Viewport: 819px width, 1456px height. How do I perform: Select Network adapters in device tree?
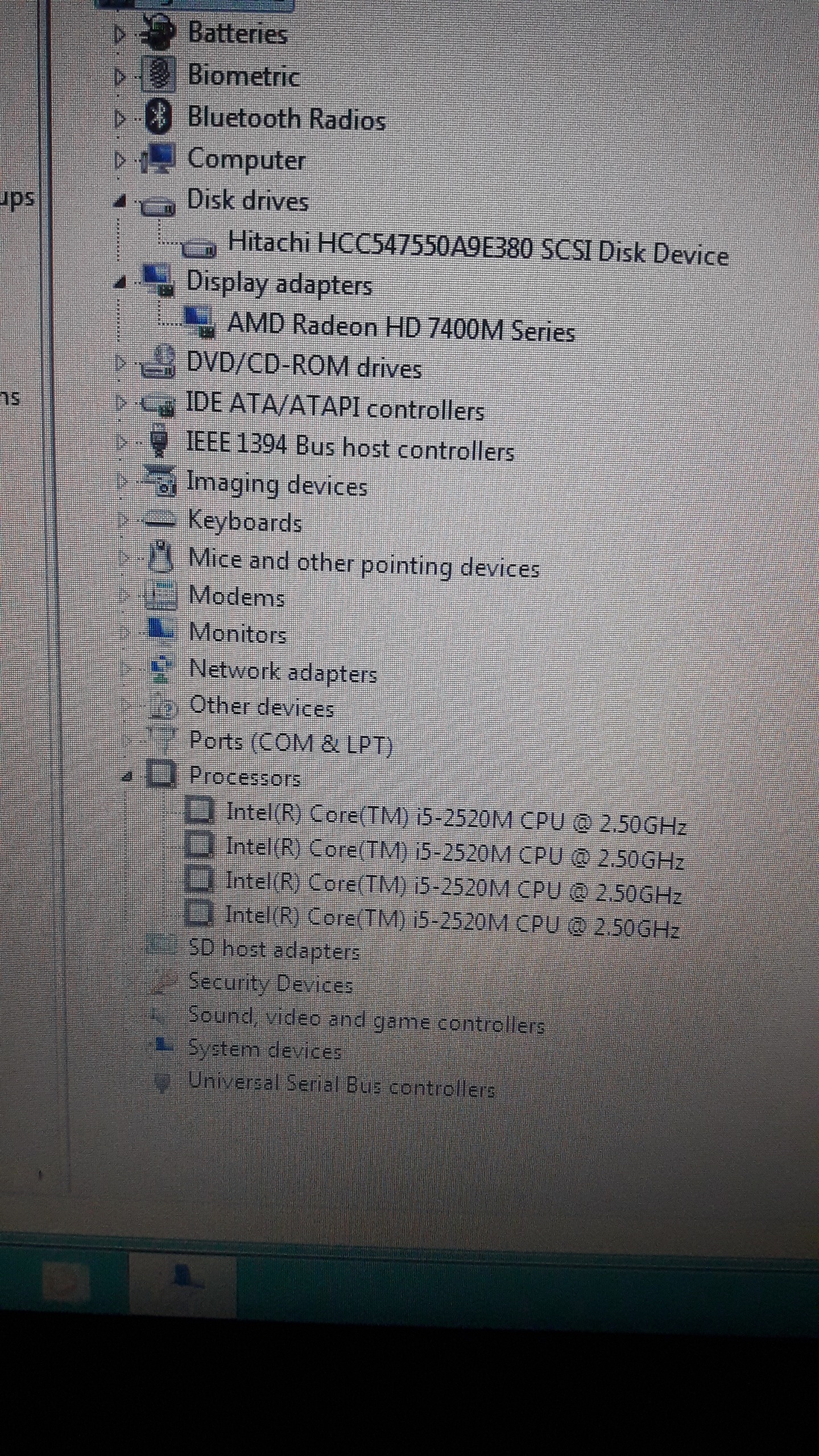pyautogui.click(x=283, y=671)
